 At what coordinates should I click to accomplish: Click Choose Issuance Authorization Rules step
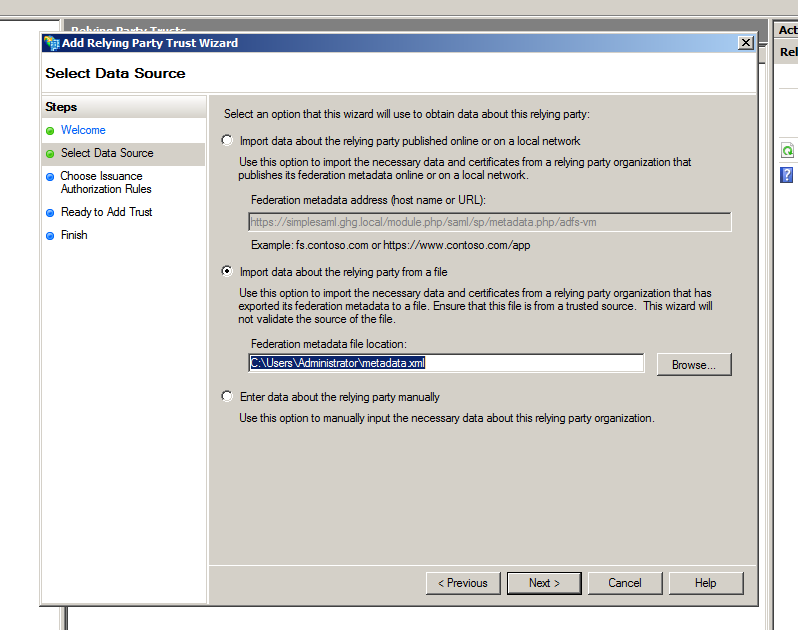click(x=106, y=182)
